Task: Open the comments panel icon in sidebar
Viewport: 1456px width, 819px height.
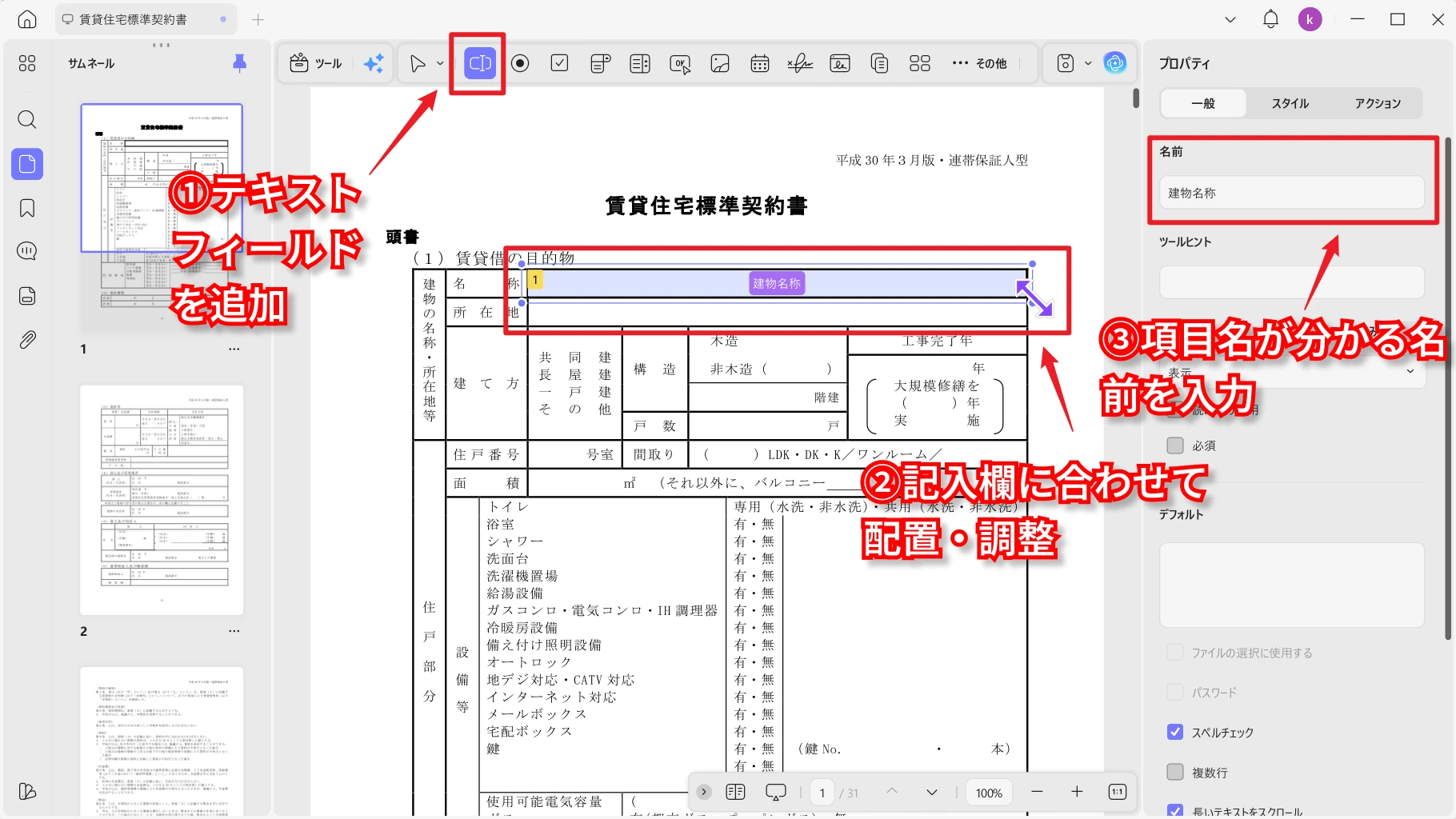Action: [27, 251]
